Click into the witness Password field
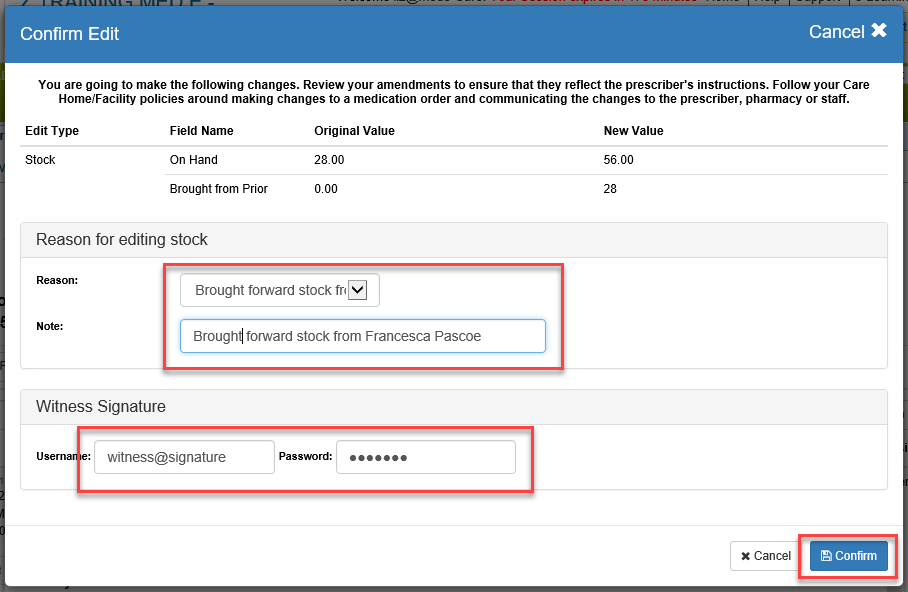This screenshot has height=592, width=908. [425, 457]
